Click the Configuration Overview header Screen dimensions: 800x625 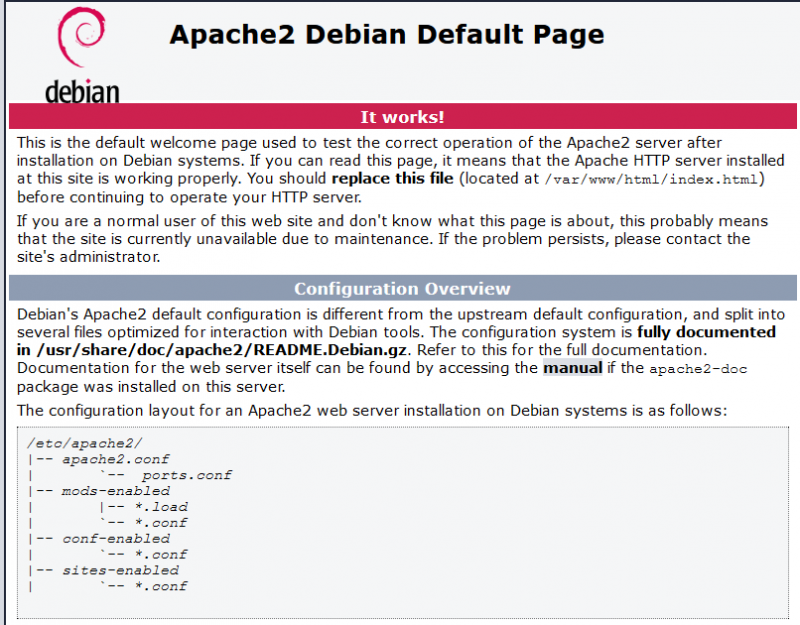403,288
